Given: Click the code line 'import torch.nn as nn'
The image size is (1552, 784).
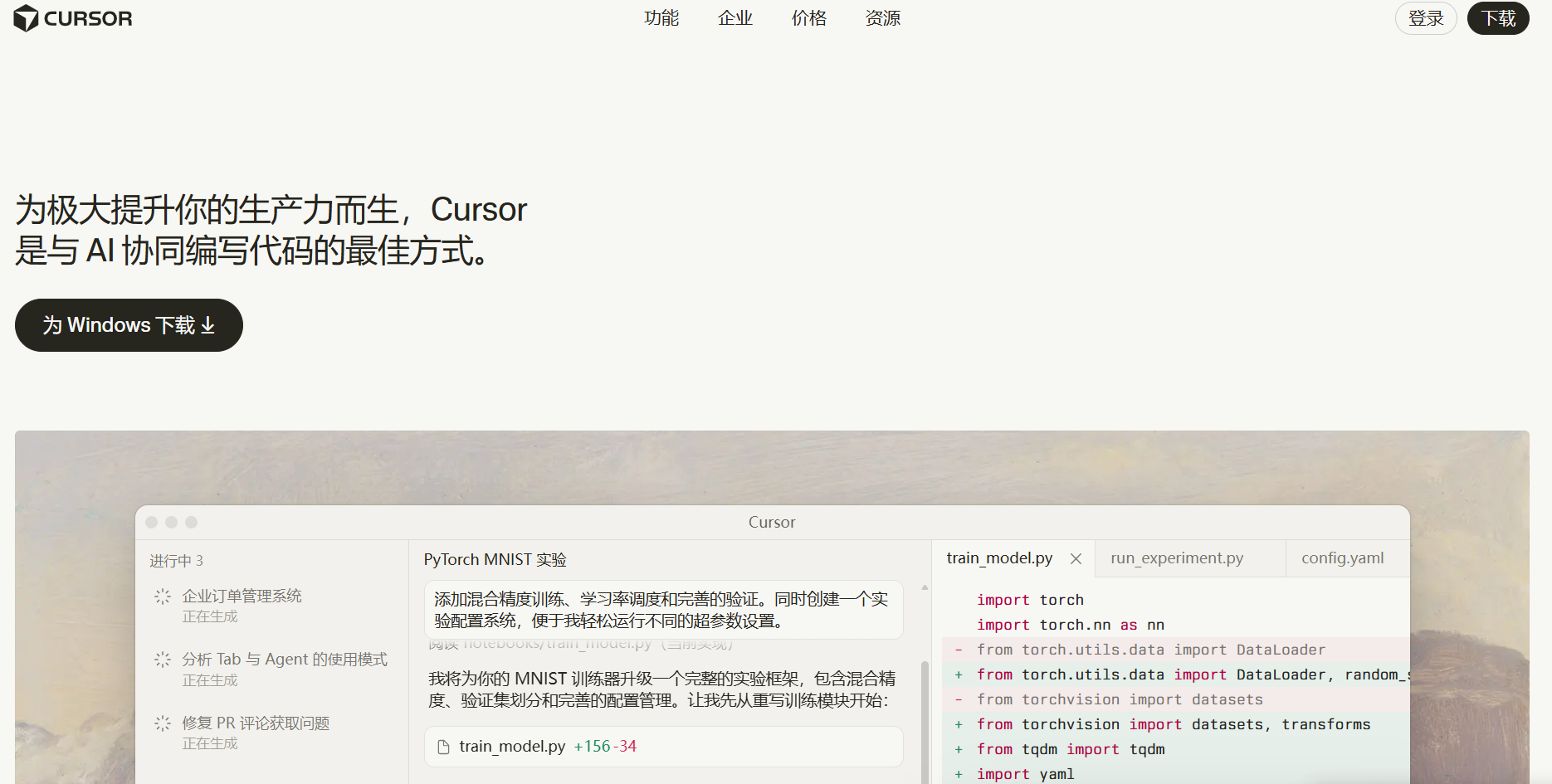Looking at the screenshot, I should coord(1071,625).
